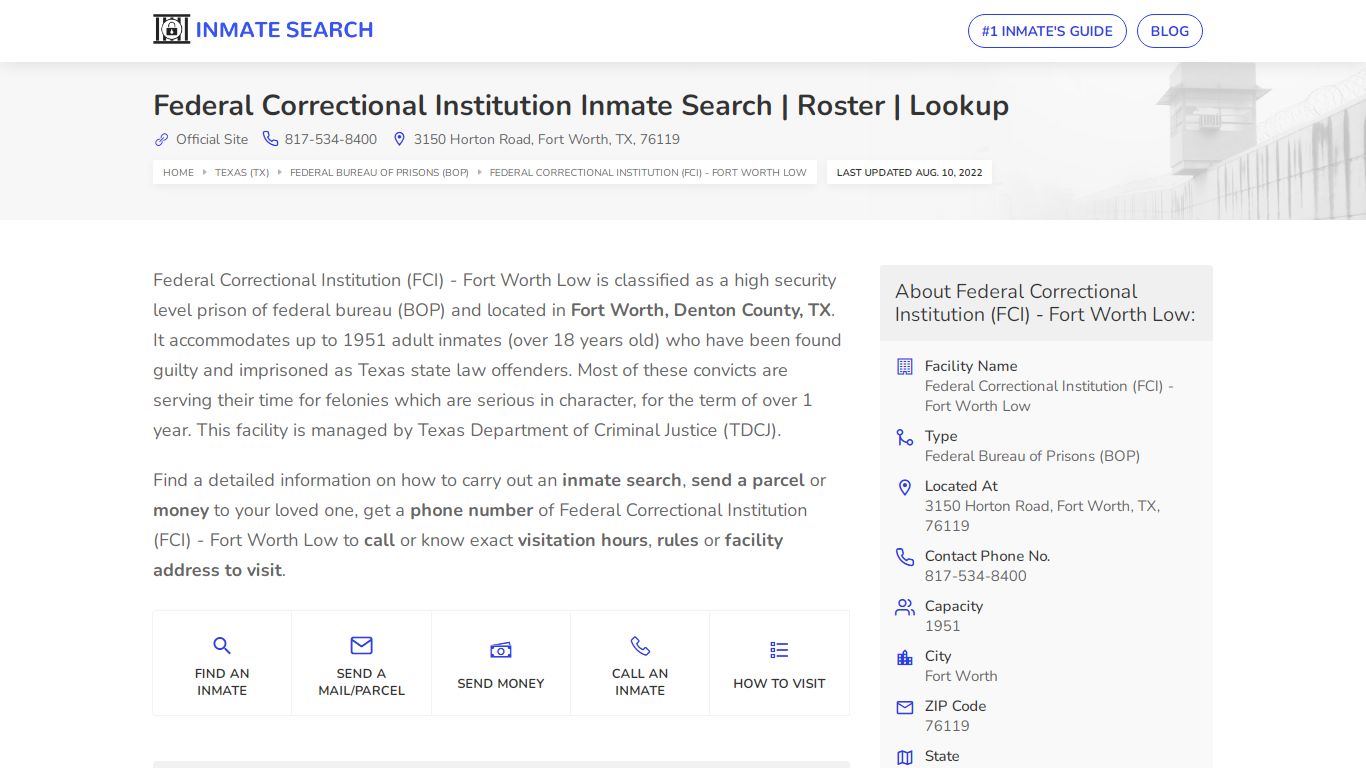Open Federal Bureau of Prisons (BOP) breadcrumb
Viewport: 1366px width, 768px height.
[x=379, y=172]
